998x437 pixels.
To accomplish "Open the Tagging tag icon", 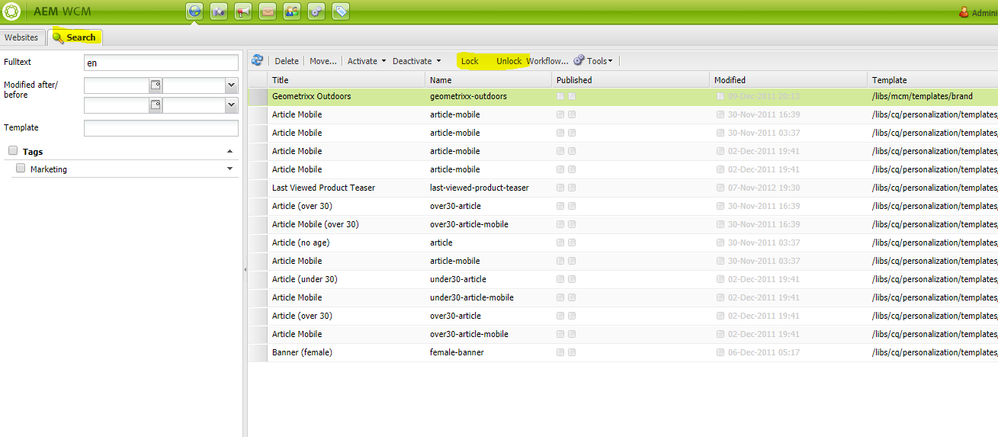I will (341, 11).
